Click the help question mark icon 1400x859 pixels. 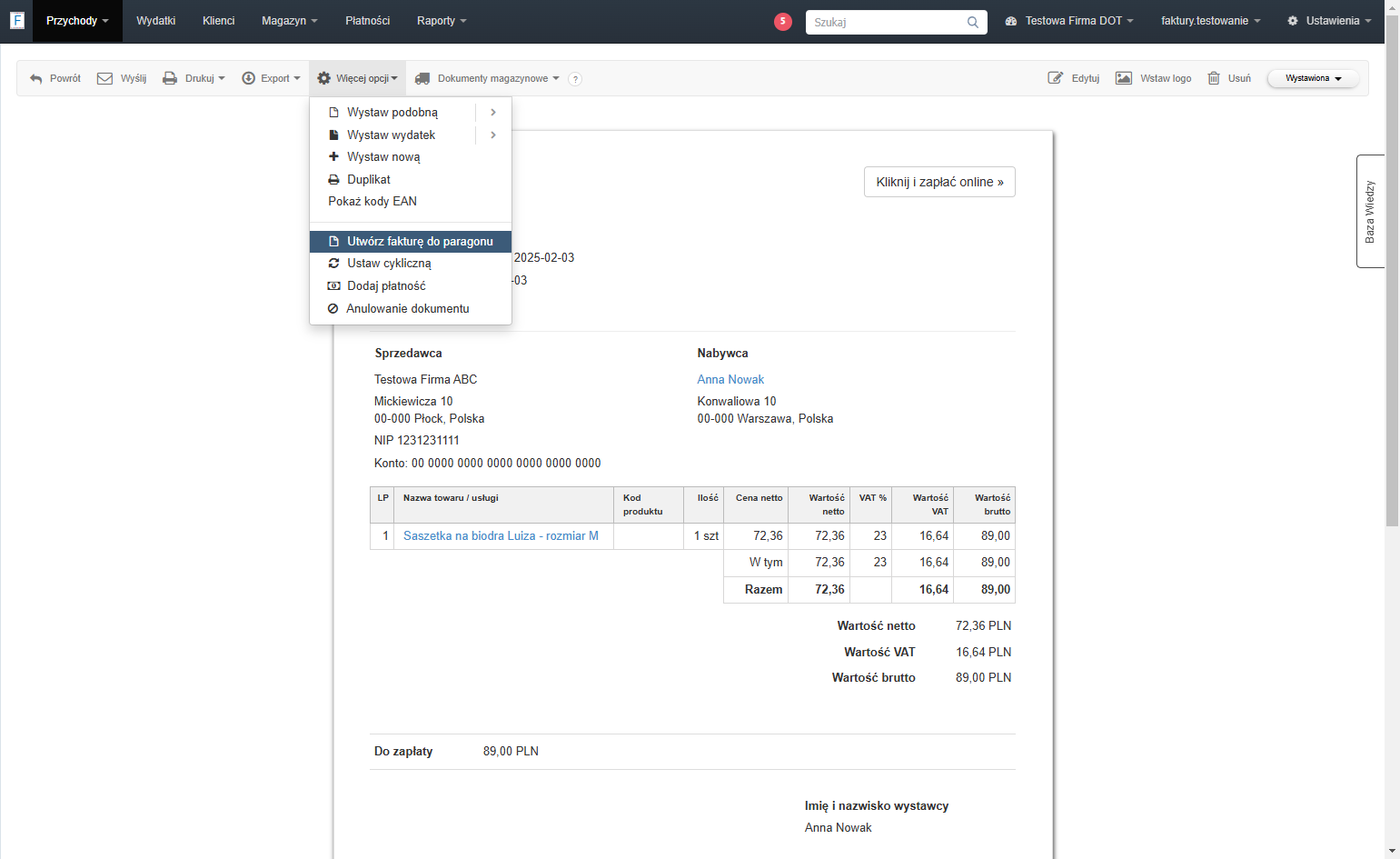tap(575, 79)
